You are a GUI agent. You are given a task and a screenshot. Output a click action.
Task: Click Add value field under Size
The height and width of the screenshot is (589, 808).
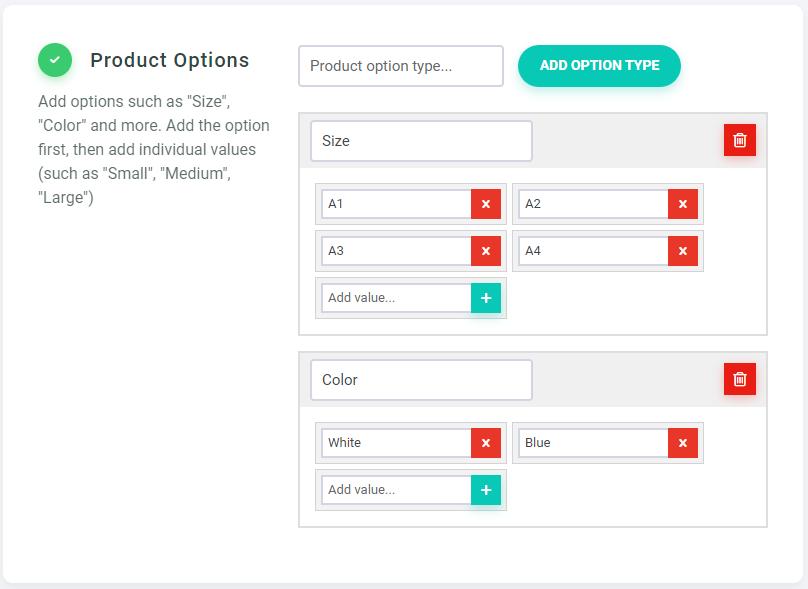(x=396, y=298)
